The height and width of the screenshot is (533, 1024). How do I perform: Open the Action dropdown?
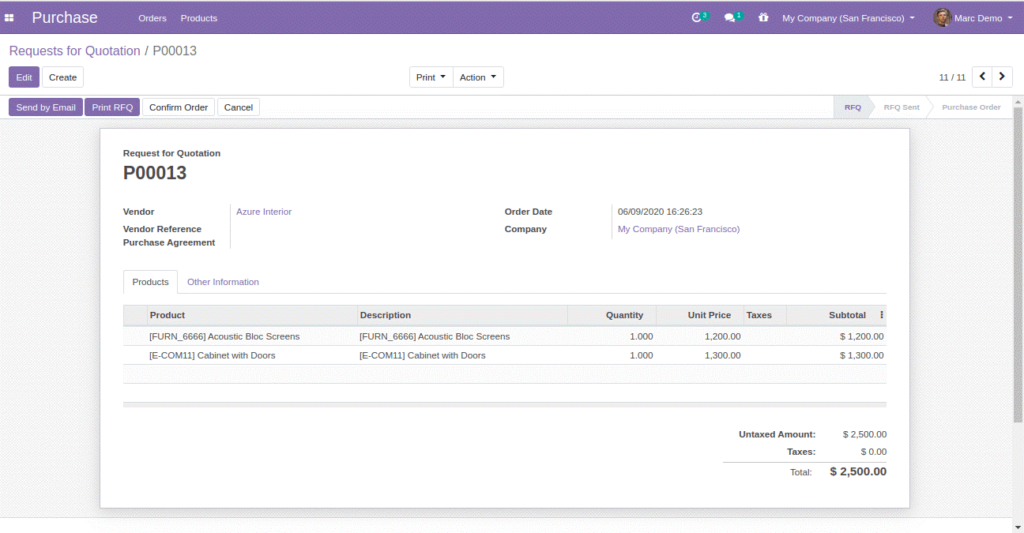478,77
